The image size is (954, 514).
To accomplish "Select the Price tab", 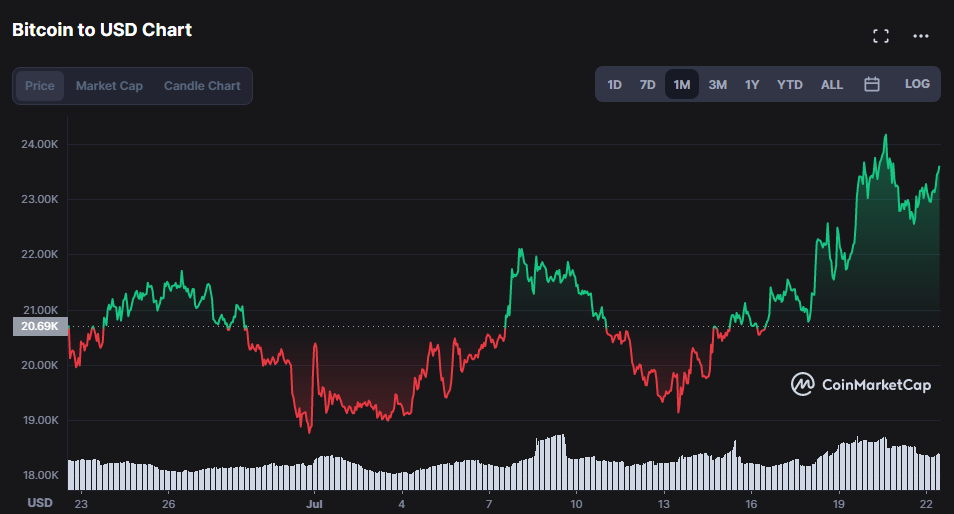I will tap(40, 86).
